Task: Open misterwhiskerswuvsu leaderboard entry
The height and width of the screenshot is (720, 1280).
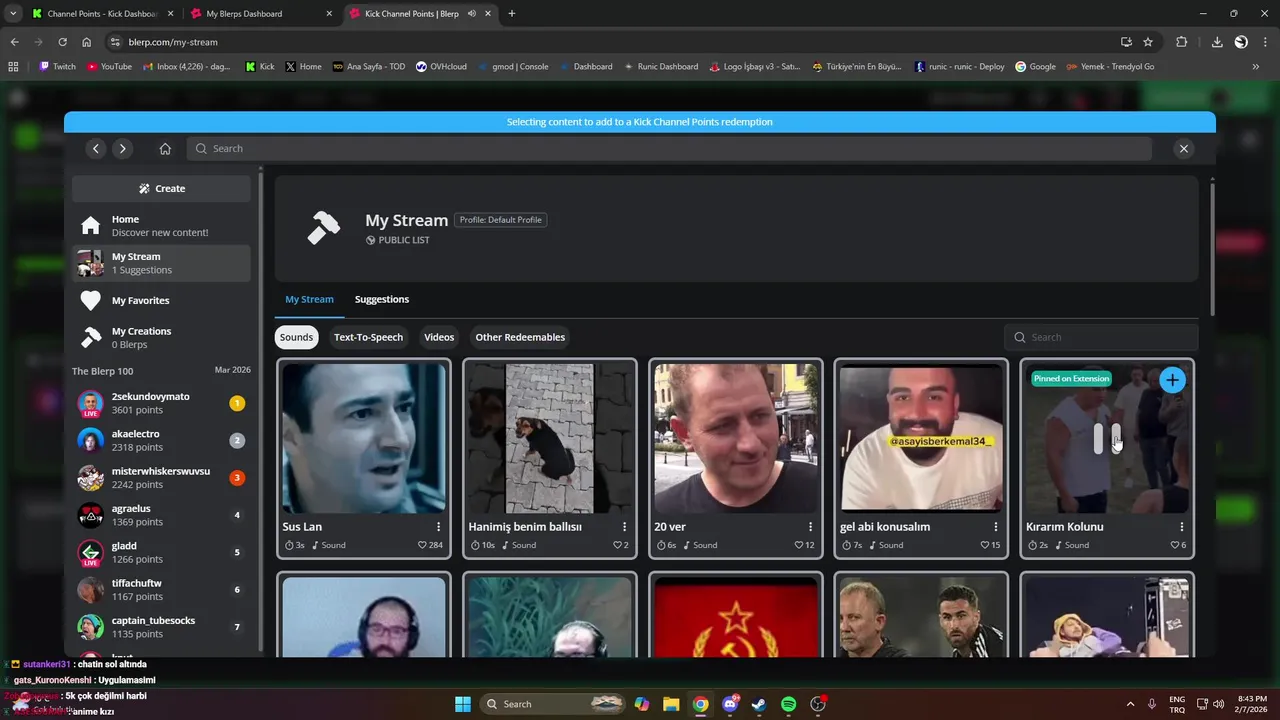Action: (x=161, y=477)
